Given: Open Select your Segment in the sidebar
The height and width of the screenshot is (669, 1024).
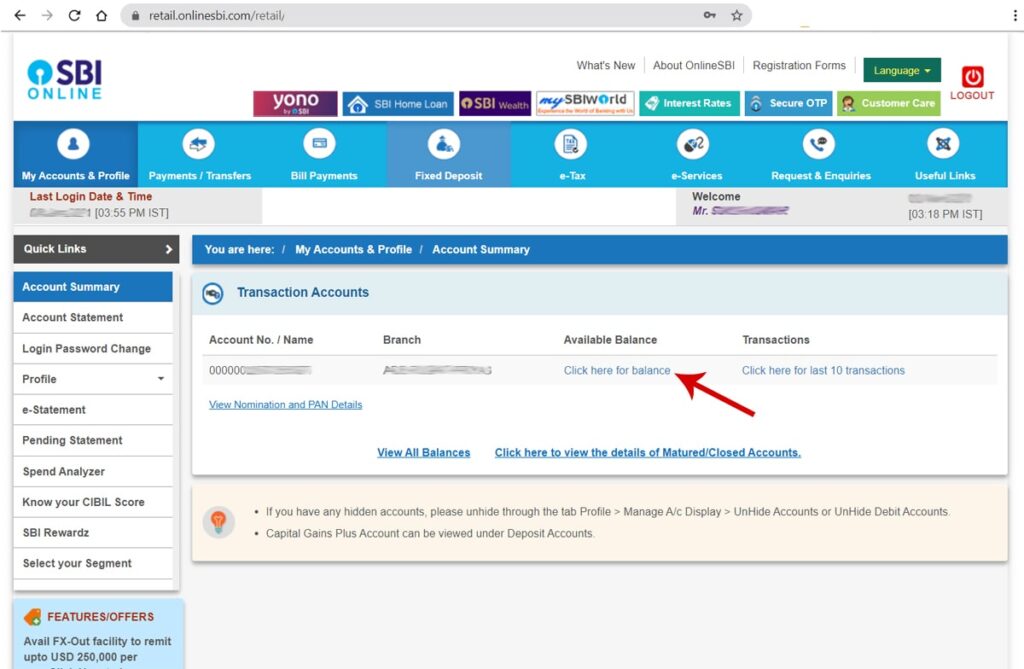Looking at the screenshot, I should tap(93, 563).
